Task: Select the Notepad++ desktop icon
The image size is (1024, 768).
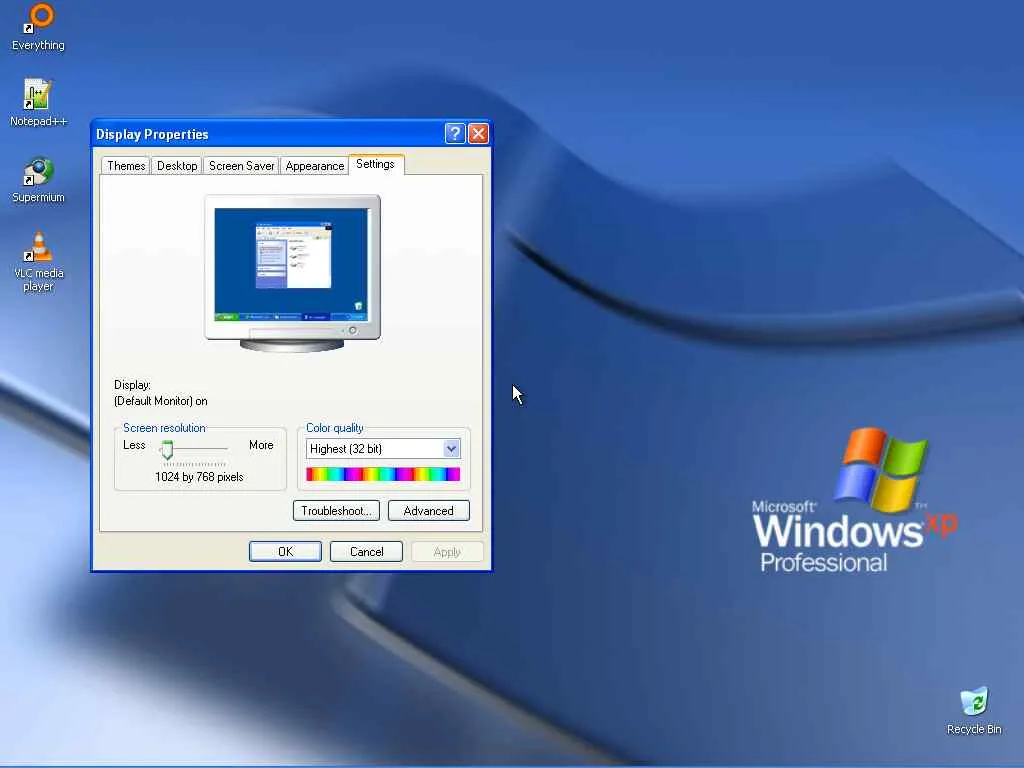Action: coord(39,103)
